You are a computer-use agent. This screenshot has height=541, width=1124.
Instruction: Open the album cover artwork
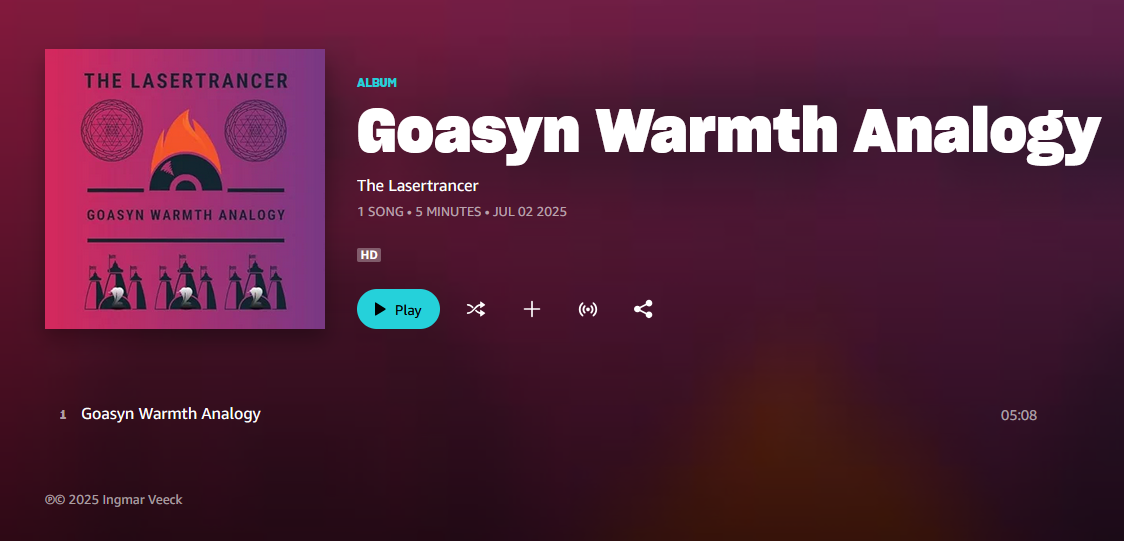pyautogui.click(x=185, y=189)
